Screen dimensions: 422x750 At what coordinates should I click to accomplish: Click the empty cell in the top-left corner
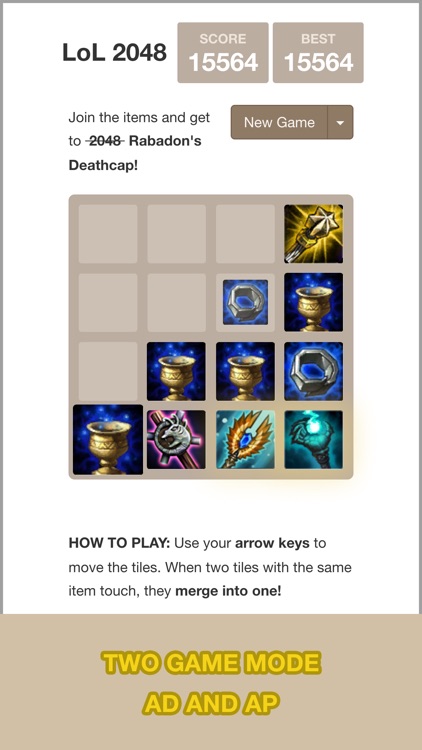pos(108,234)
